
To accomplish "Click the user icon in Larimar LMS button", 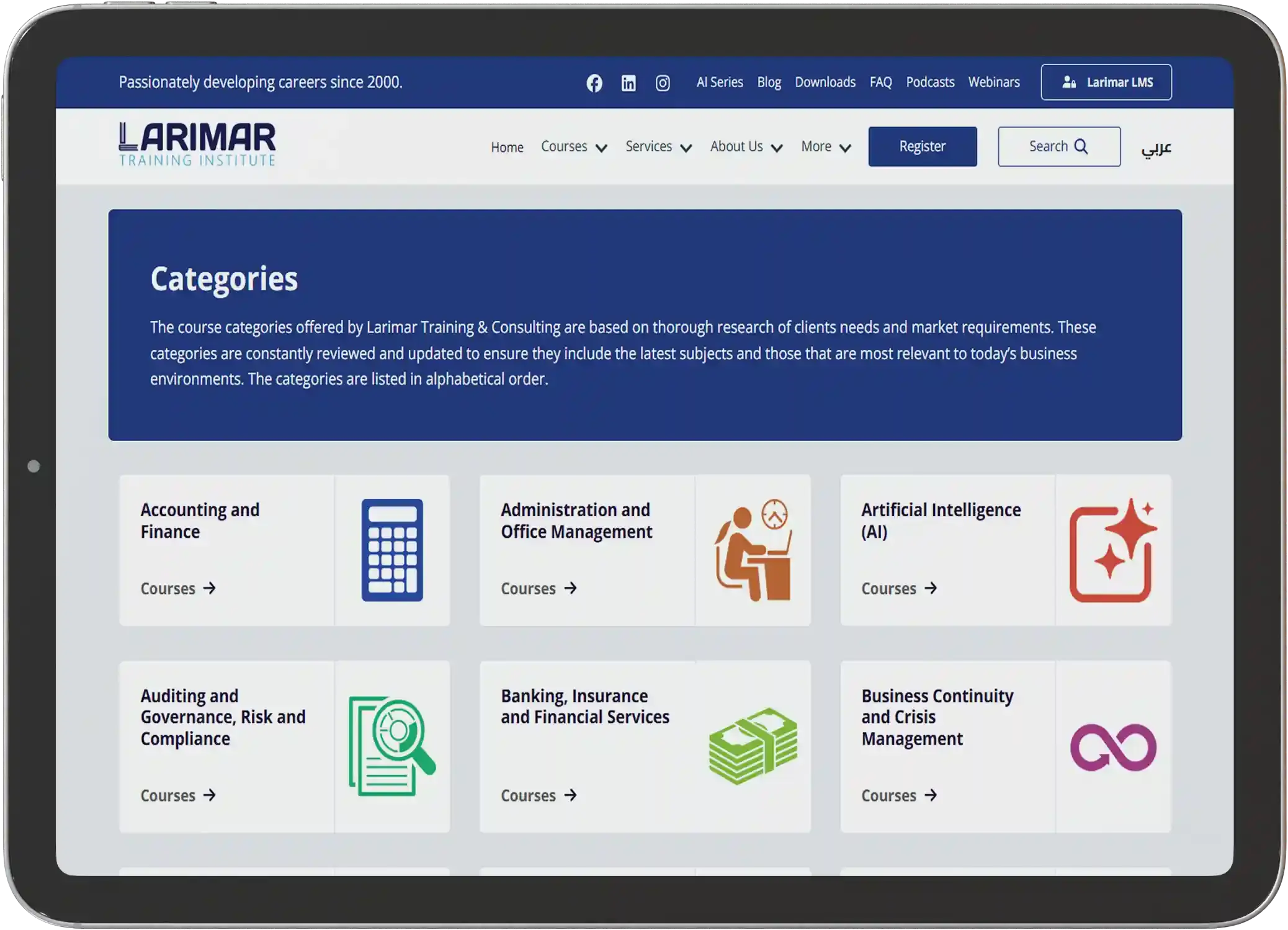I will coord(1068,82).
